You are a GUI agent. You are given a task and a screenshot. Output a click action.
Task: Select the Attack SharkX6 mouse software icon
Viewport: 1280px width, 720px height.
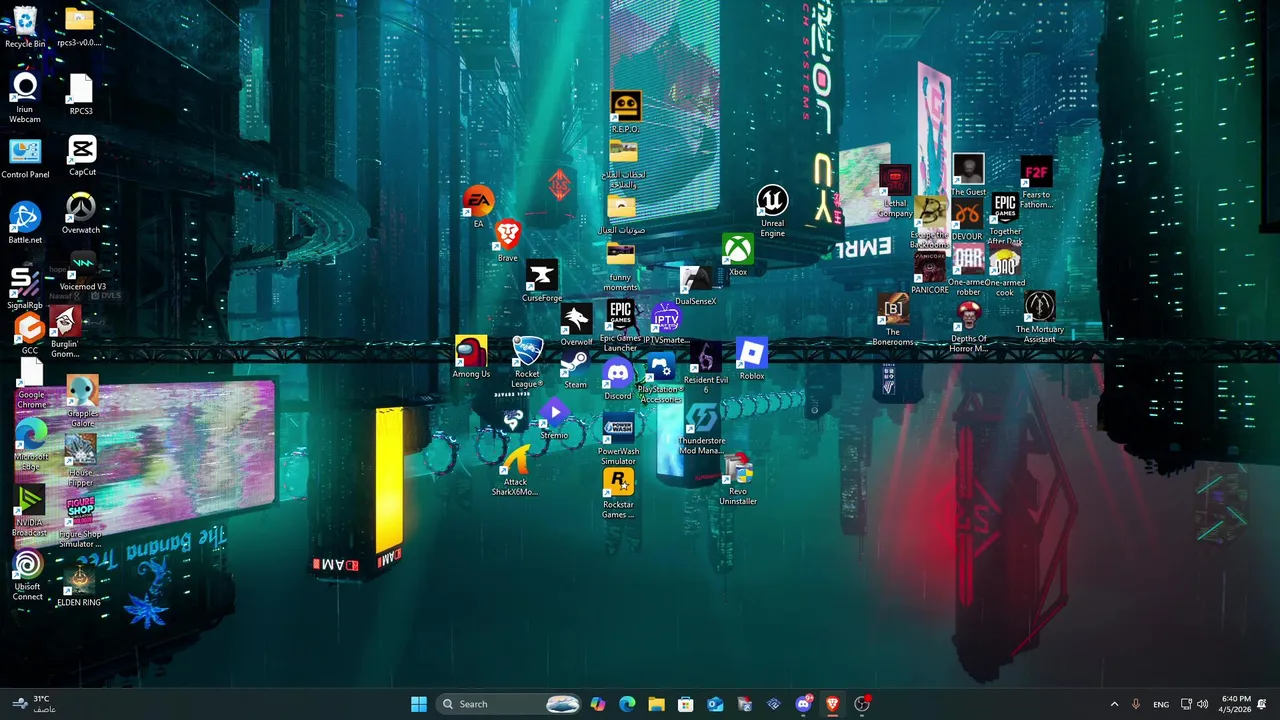[x=515, y=472]
